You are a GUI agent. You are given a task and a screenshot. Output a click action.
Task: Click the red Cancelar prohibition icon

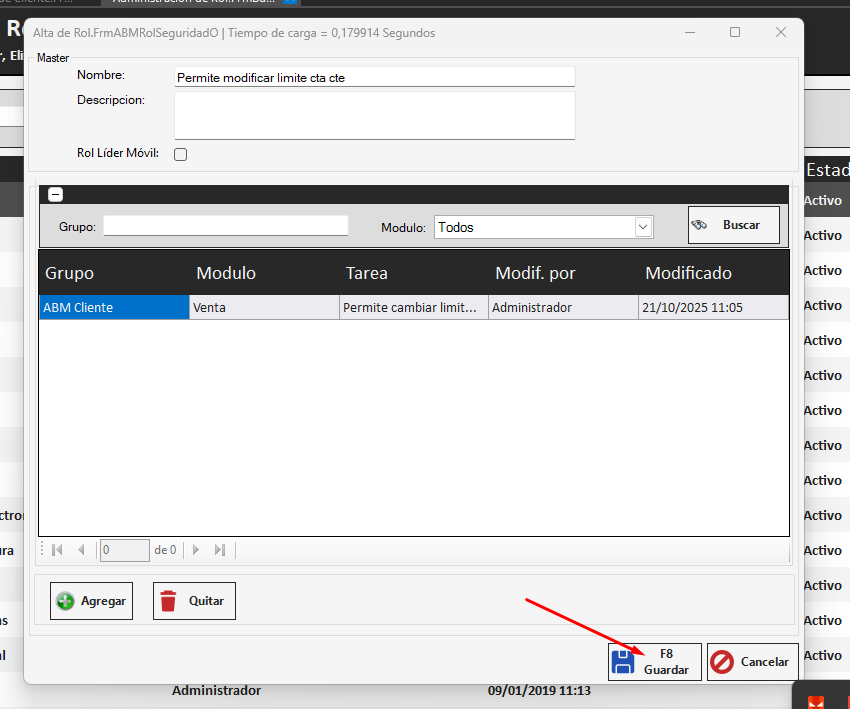(722, 662)
